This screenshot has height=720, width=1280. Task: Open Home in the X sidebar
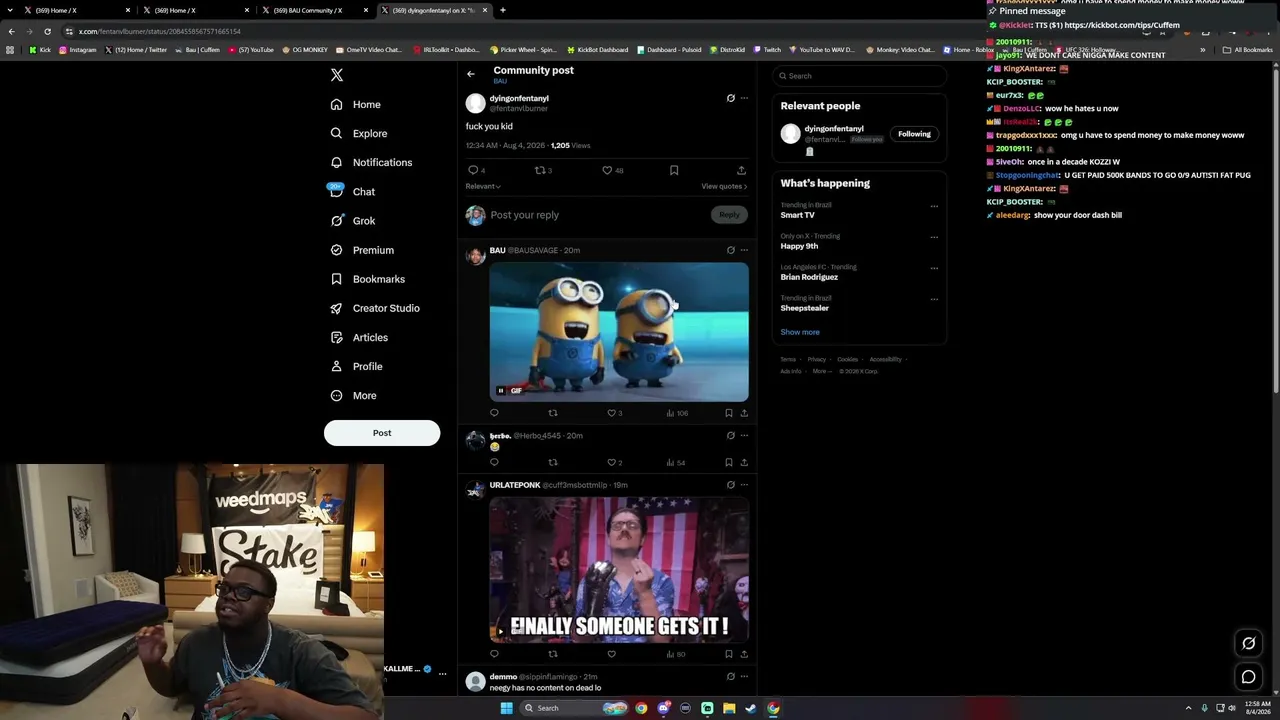tap(356, 104)
